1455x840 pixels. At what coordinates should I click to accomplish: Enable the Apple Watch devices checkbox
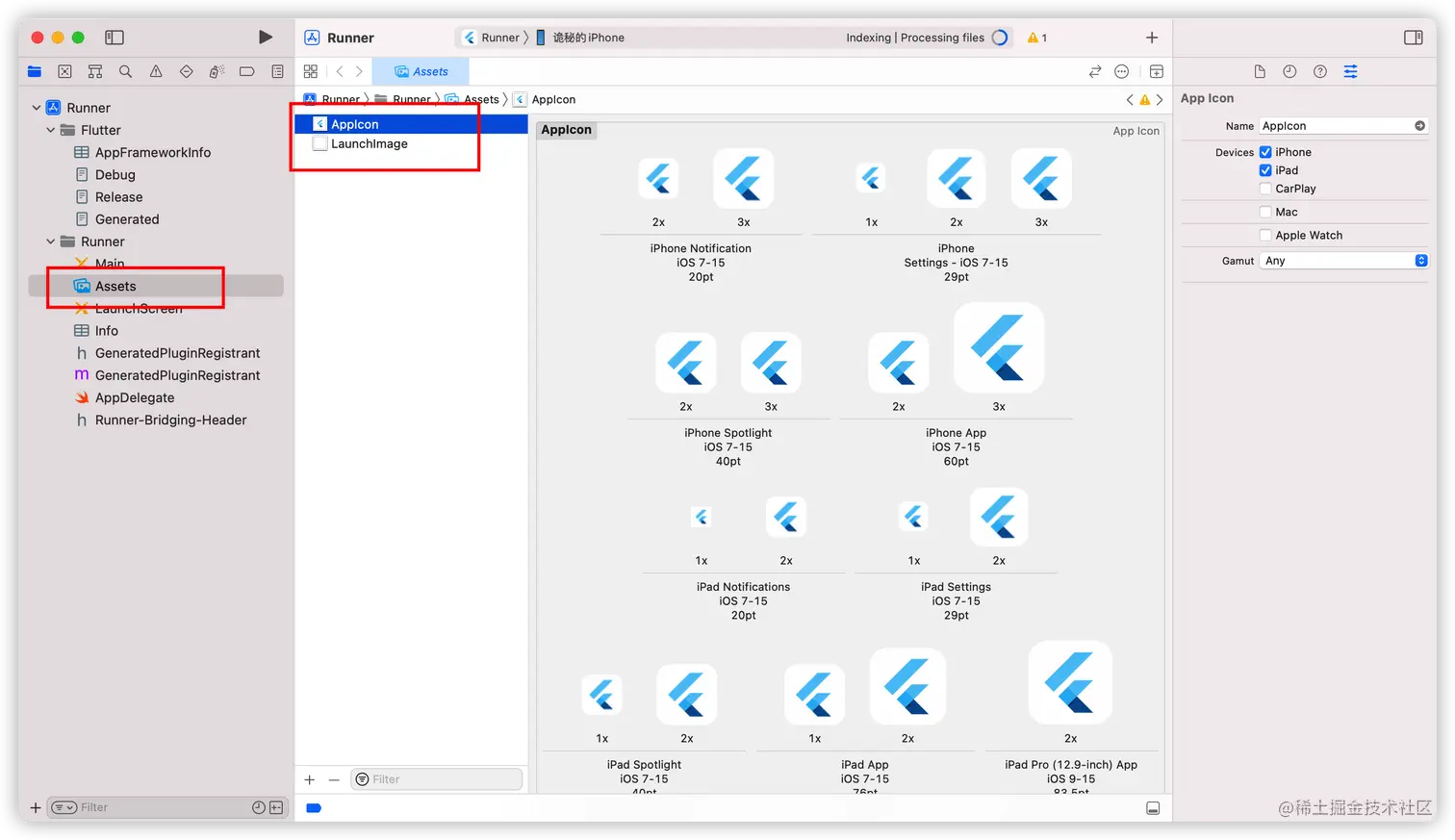[1265, 235]
